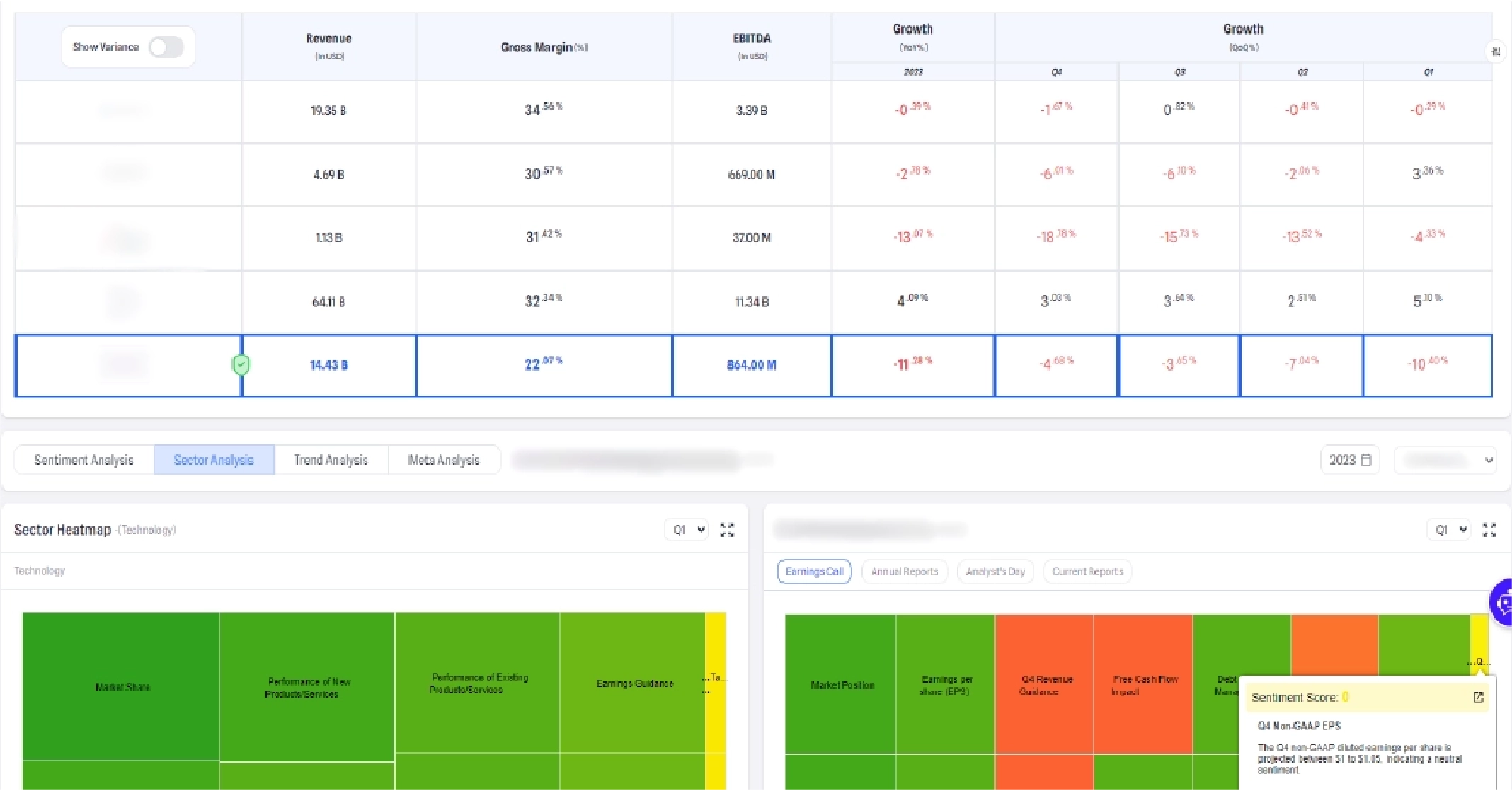
Task: Select the Annual Reports filter chip
Action: tap(905, 572)
